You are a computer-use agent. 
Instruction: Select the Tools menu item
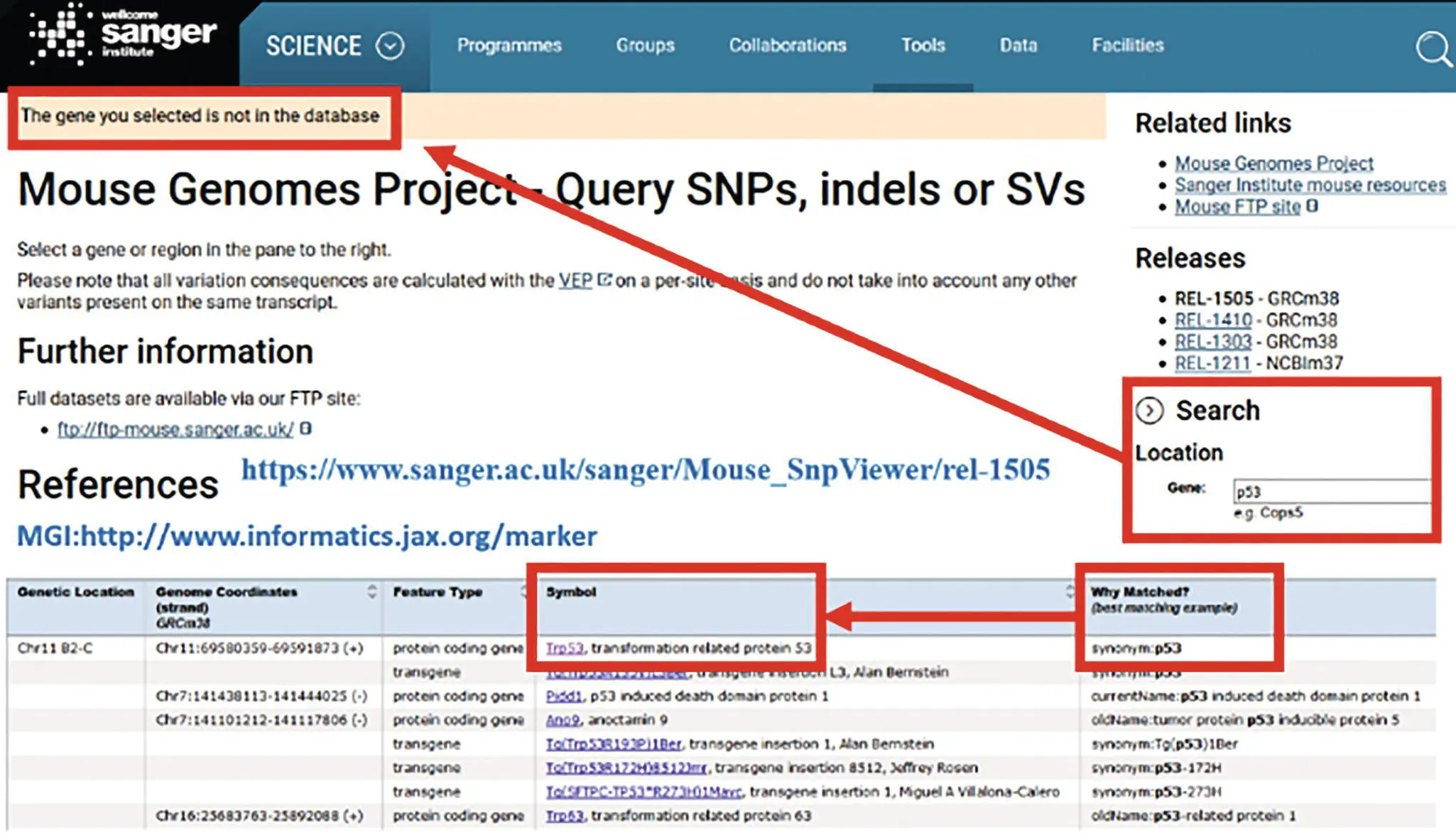[x=923, y=45]
